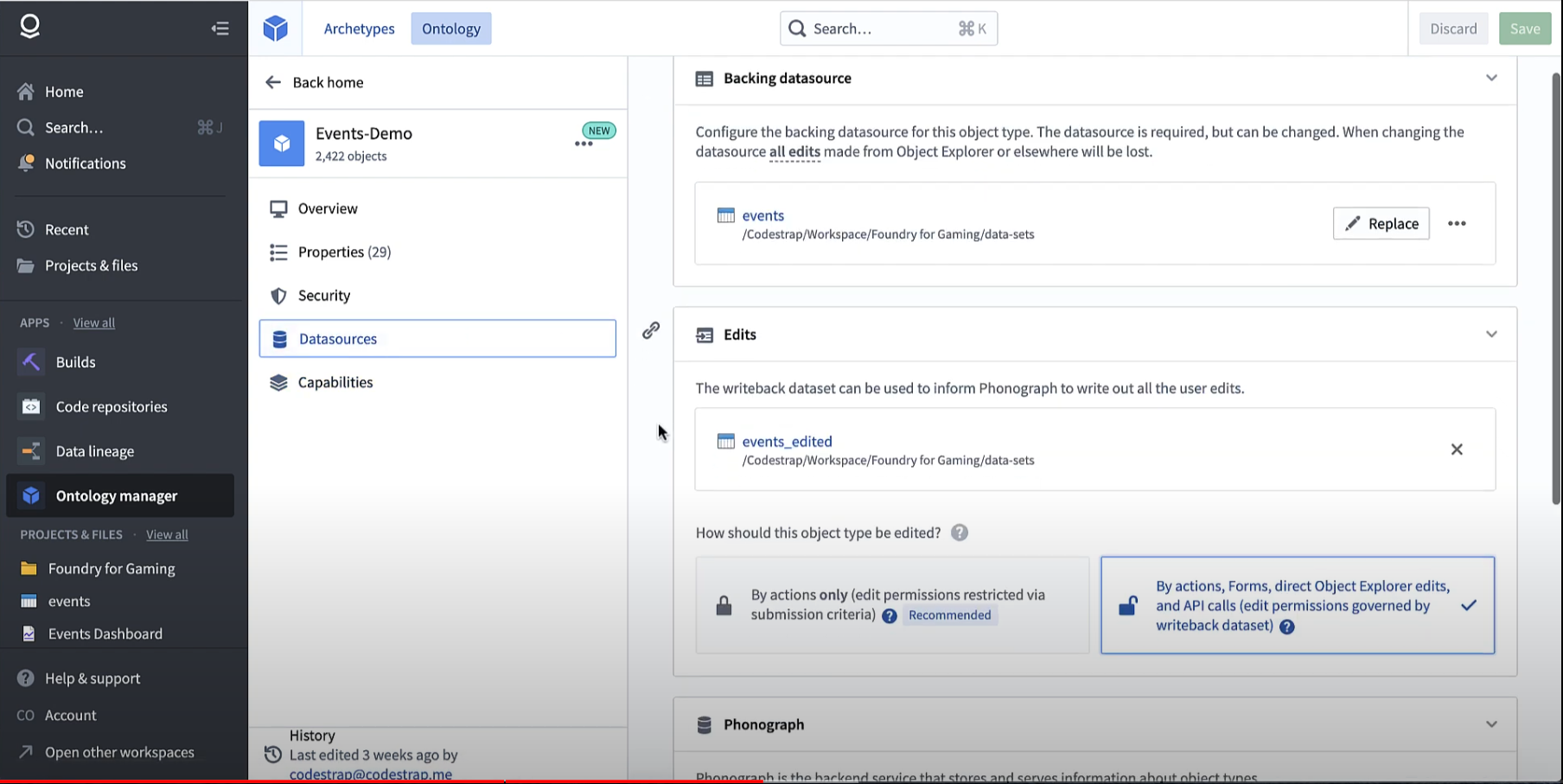Open the events backing dataset link
Screen dimensions: 1563x784
[763, 215]
